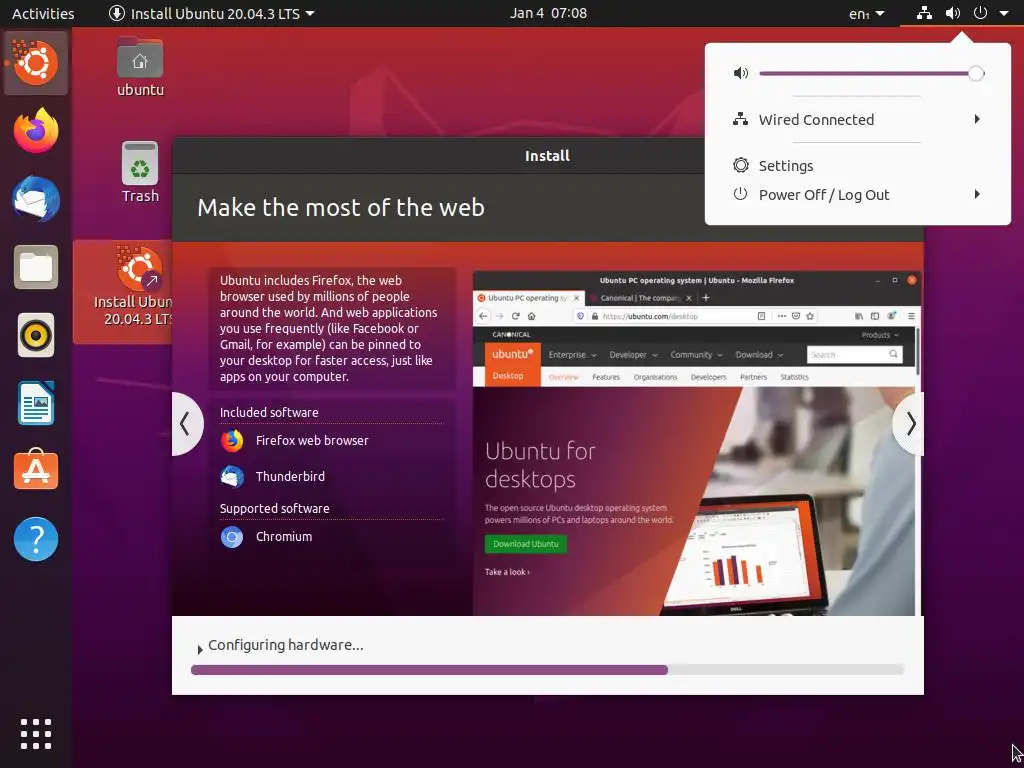This screenshot has height=768, width=1024.
Task: Open LibreOffice Writer from the dock
Action: (36, 403)
